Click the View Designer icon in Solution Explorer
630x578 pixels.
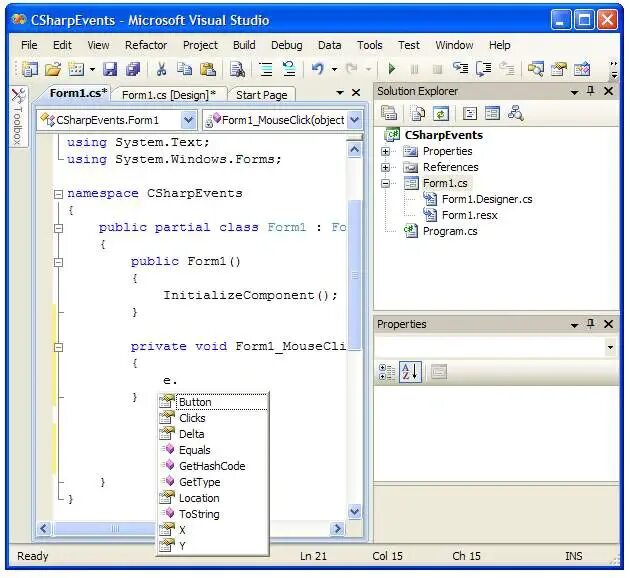tap(492, 113)
